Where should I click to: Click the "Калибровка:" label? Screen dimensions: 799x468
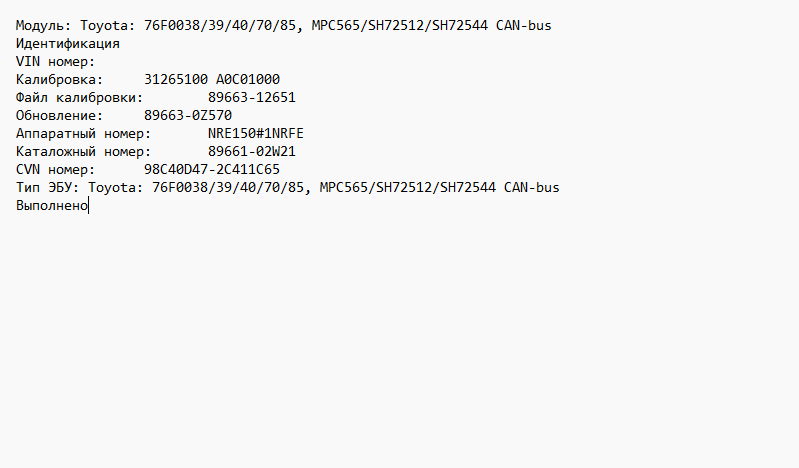[60, 79]
